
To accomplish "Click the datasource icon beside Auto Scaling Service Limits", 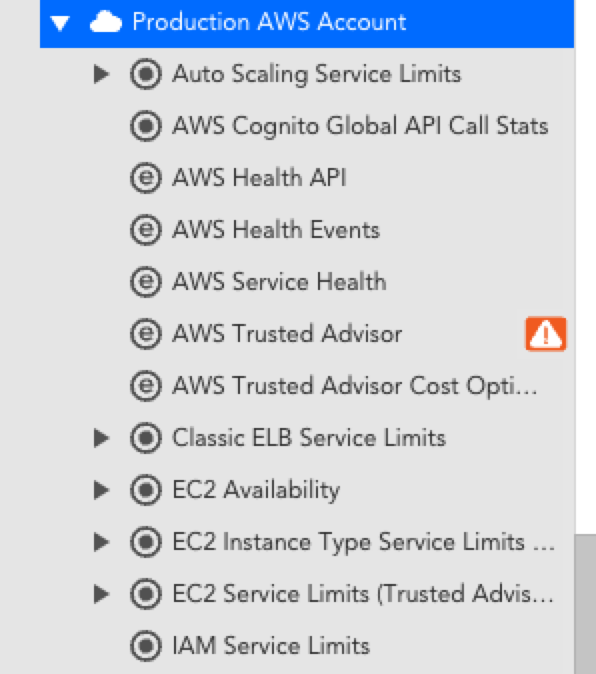I will (146, 74).
